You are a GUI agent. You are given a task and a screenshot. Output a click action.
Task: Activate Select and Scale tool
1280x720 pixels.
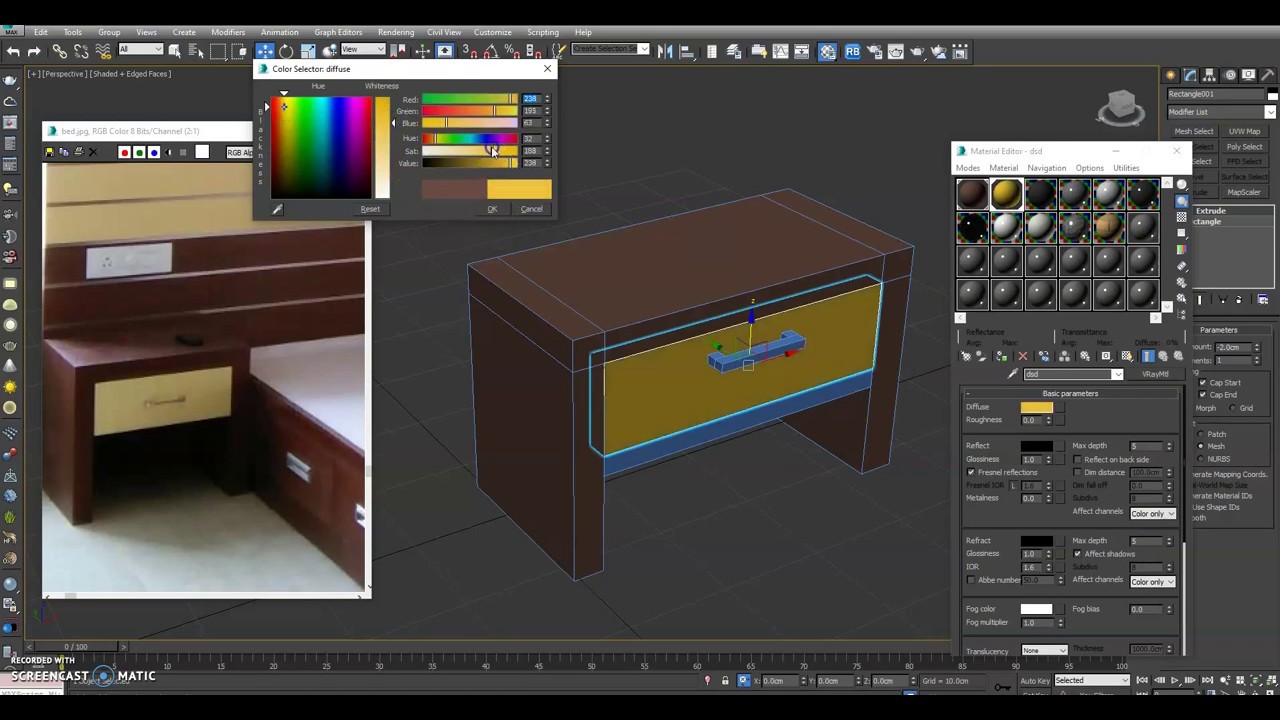tap(308, 51)
